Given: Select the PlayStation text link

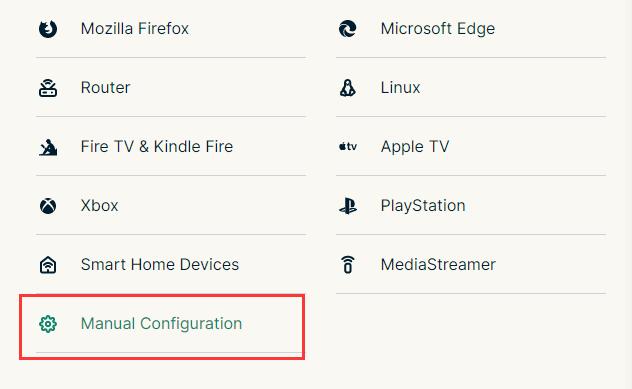Looking at the screenshot, I should pos(423,206).
